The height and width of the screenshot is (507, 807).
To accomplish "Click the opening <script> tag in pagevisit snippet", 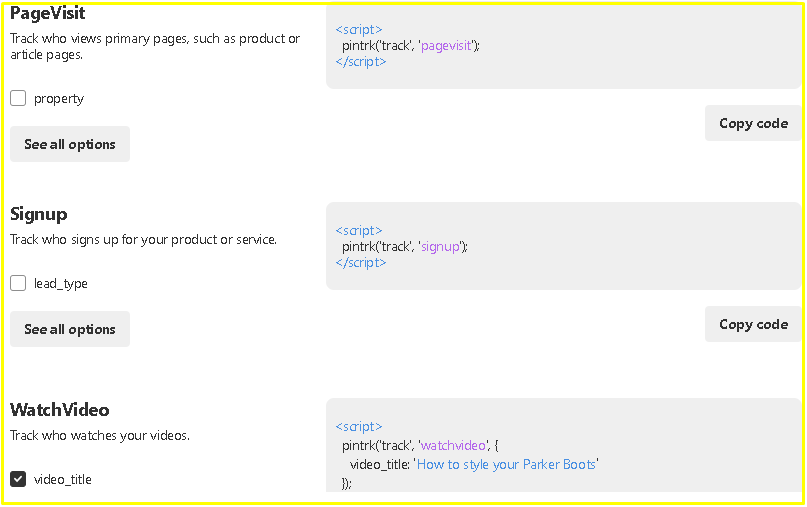I will 359,30.
